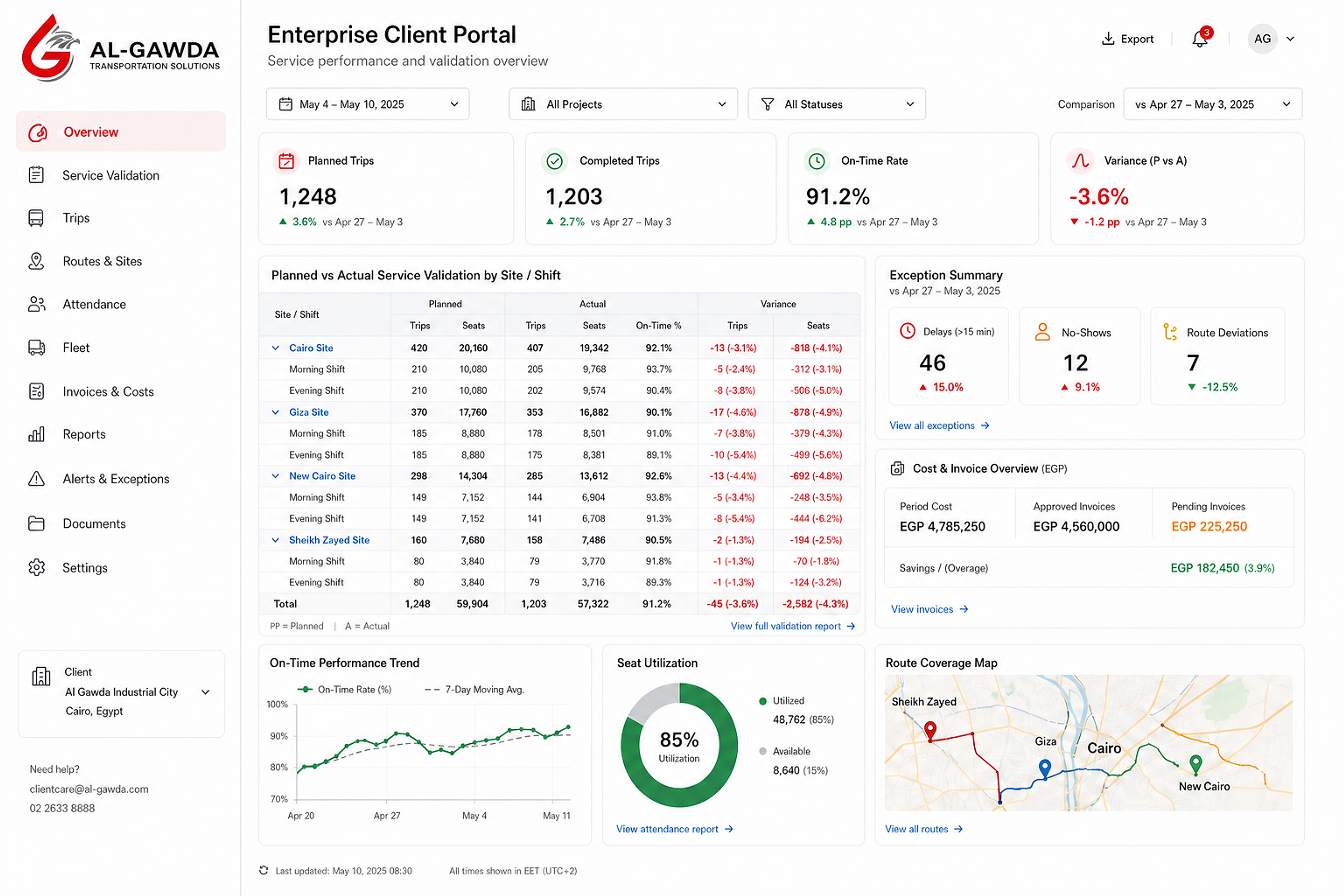
Task: Click the Utilized green legend dot
Action: point(762,701)
